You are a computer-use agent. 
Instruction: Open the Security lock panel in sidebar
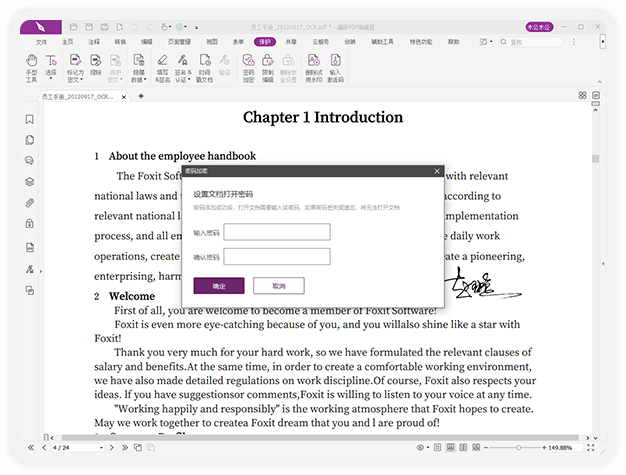[x=30, y=224]
